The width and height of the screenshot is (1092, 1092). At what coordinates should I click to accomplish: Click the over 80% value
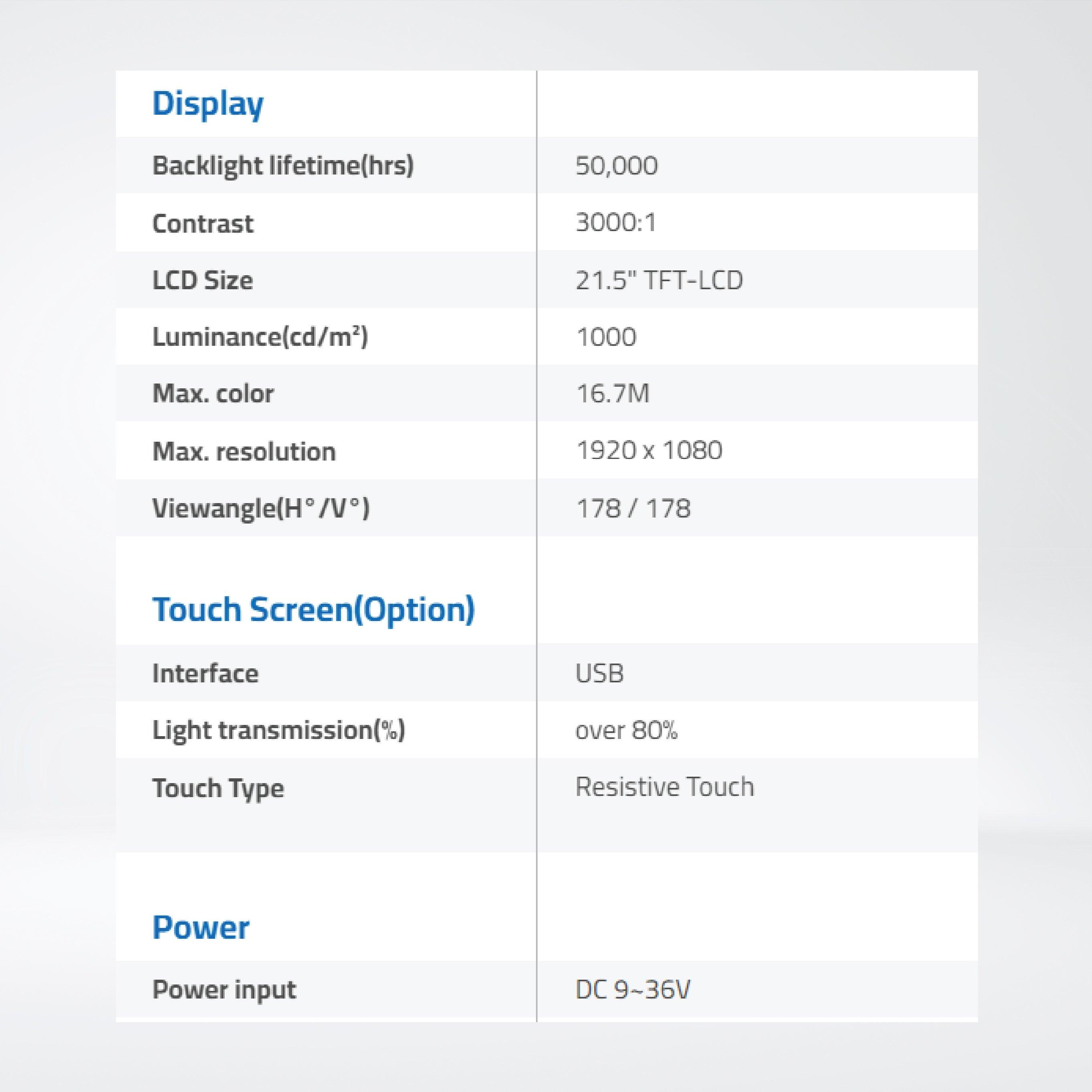click(626, 730)
